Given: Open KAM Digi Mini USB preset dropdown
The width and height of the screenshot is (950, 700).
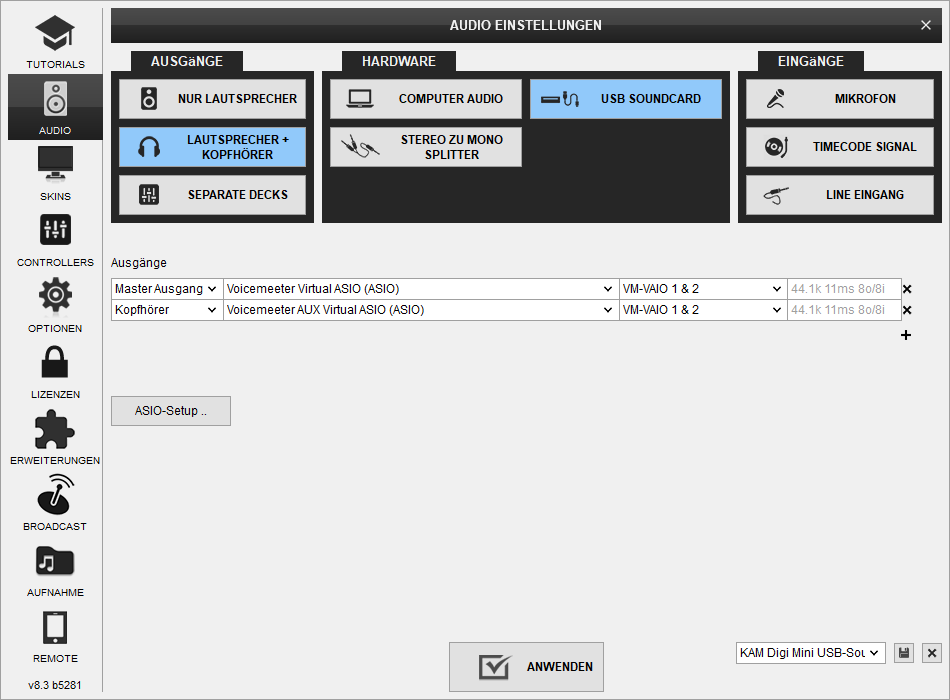Looking at the screenshot, I should coord(810,653).
